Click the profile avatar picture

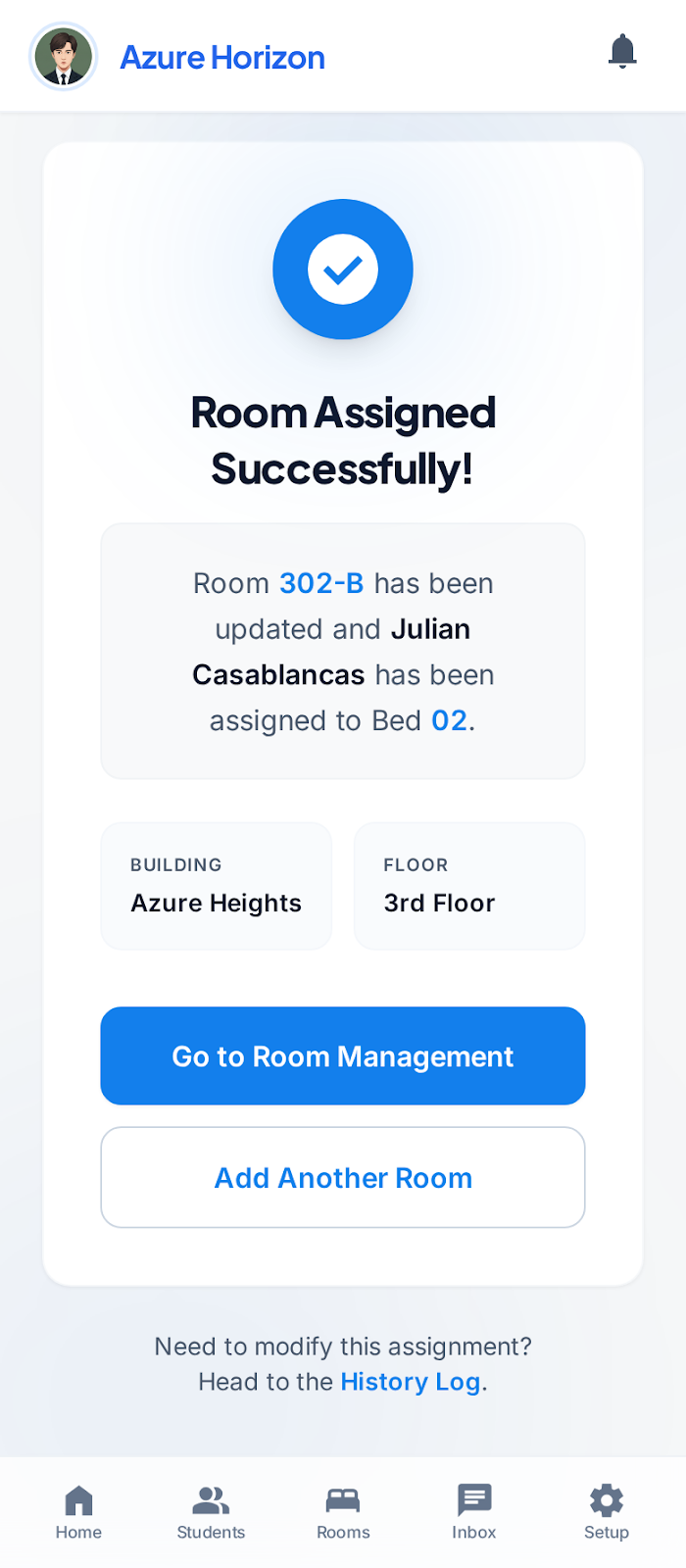click(x=63, y=56)
